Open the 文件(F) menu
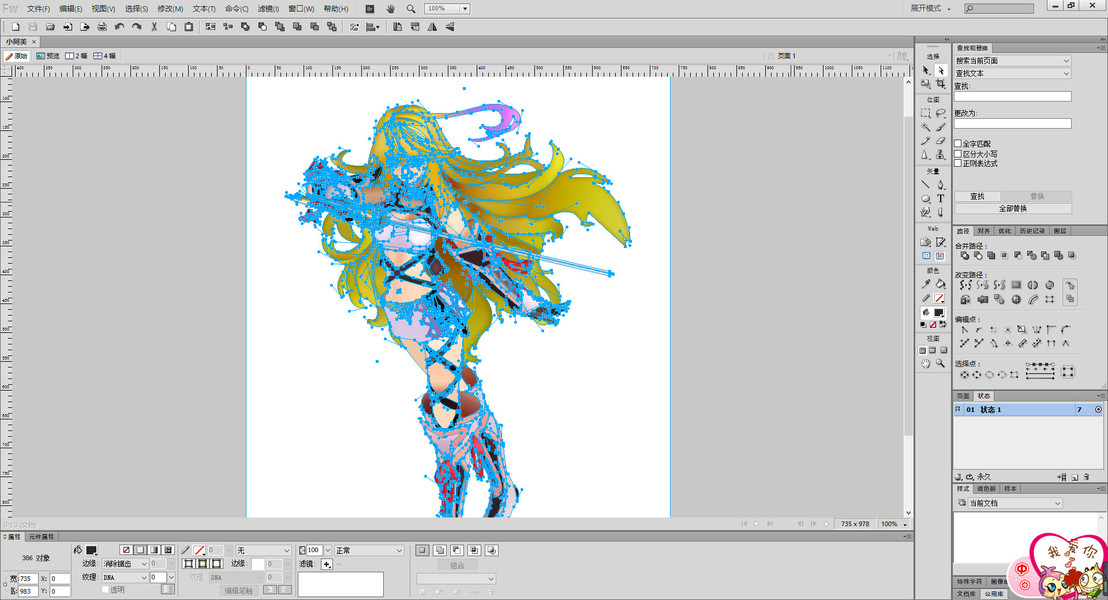The height and width of the screenshot is (600, 1108). coord(38,8)
